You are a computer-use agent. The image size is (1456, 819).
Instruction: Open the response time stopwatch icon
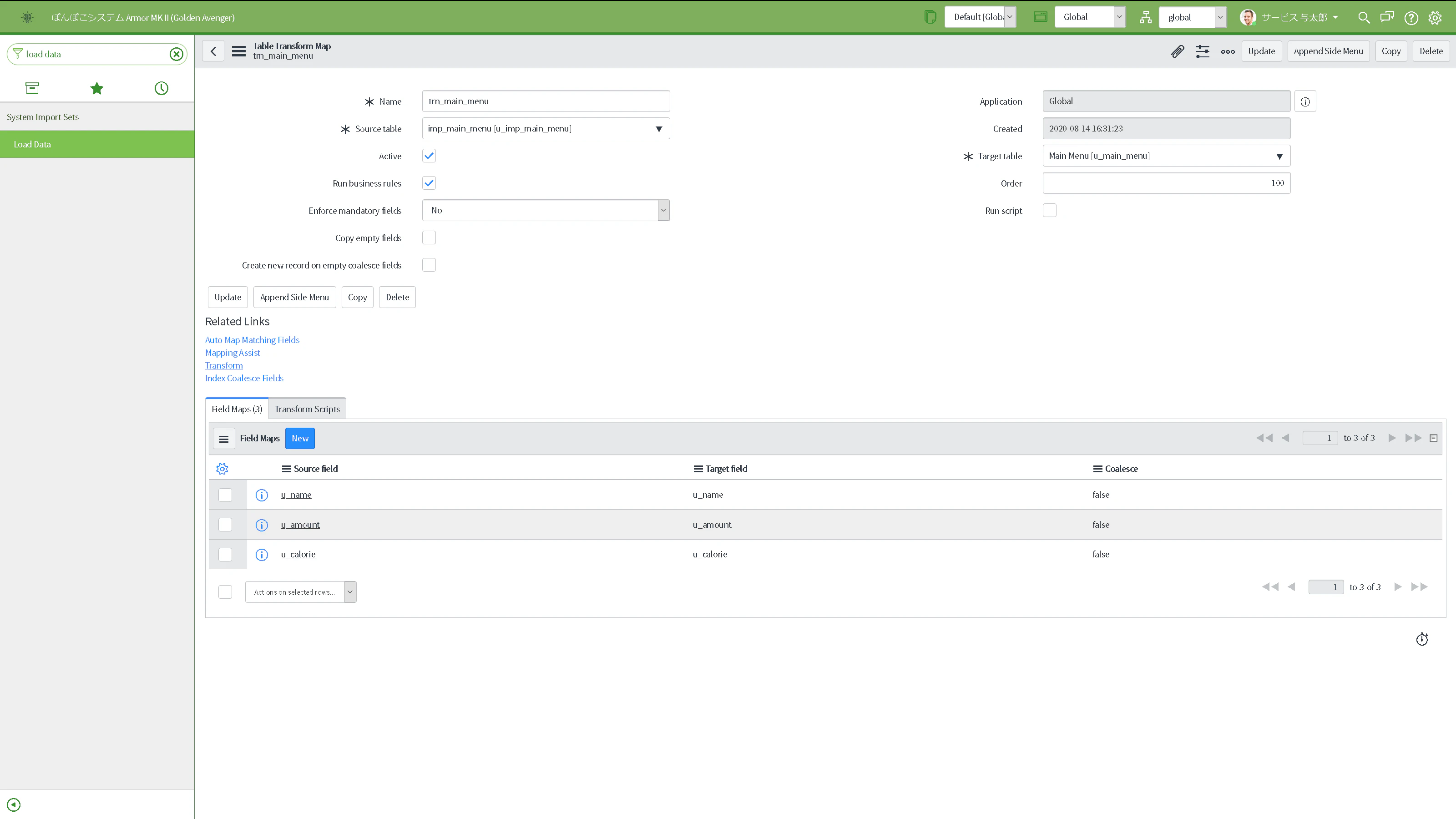(x=1422, y=639)
